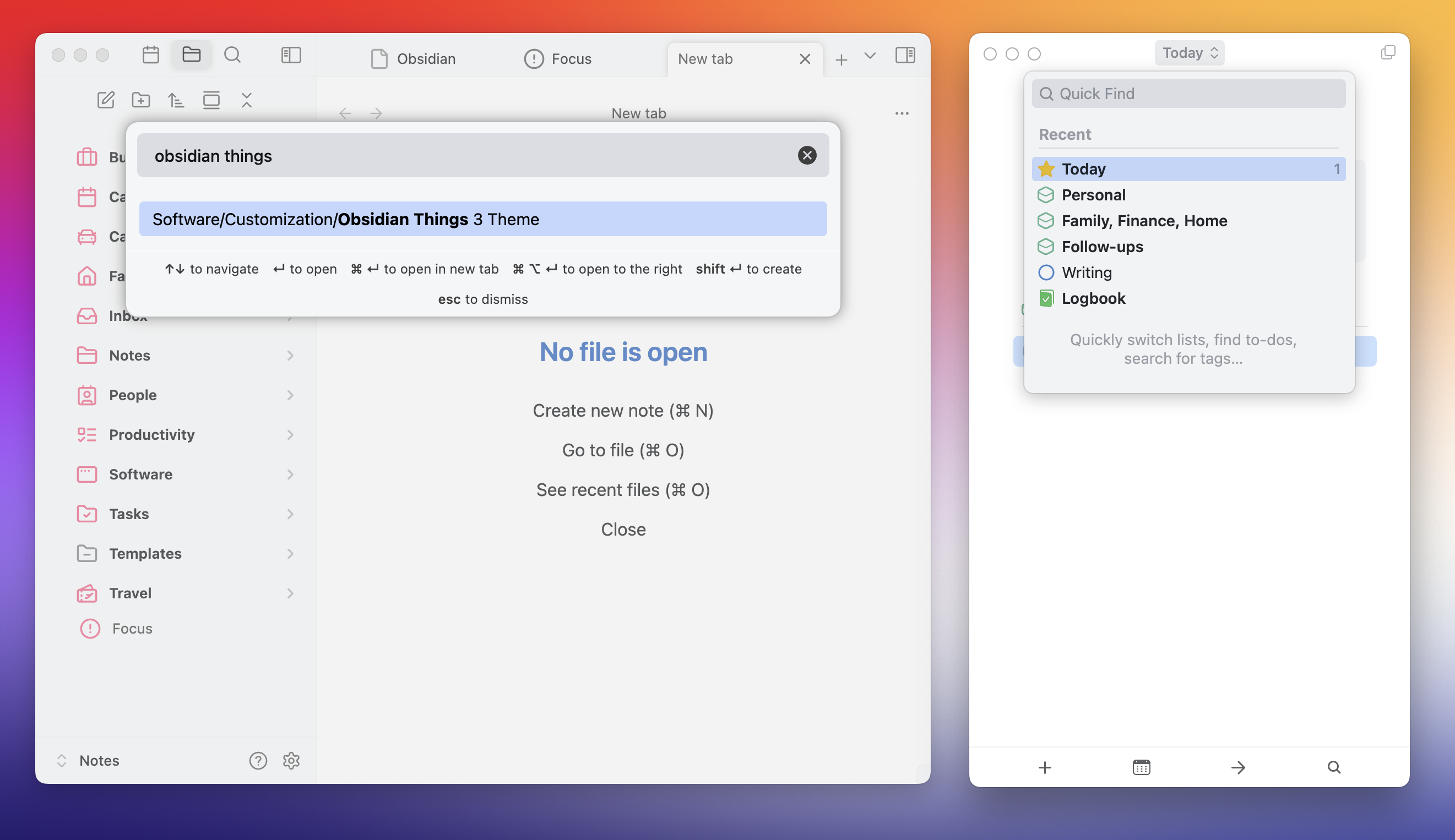Switch to the Focus tab

(x=557, y=59)
